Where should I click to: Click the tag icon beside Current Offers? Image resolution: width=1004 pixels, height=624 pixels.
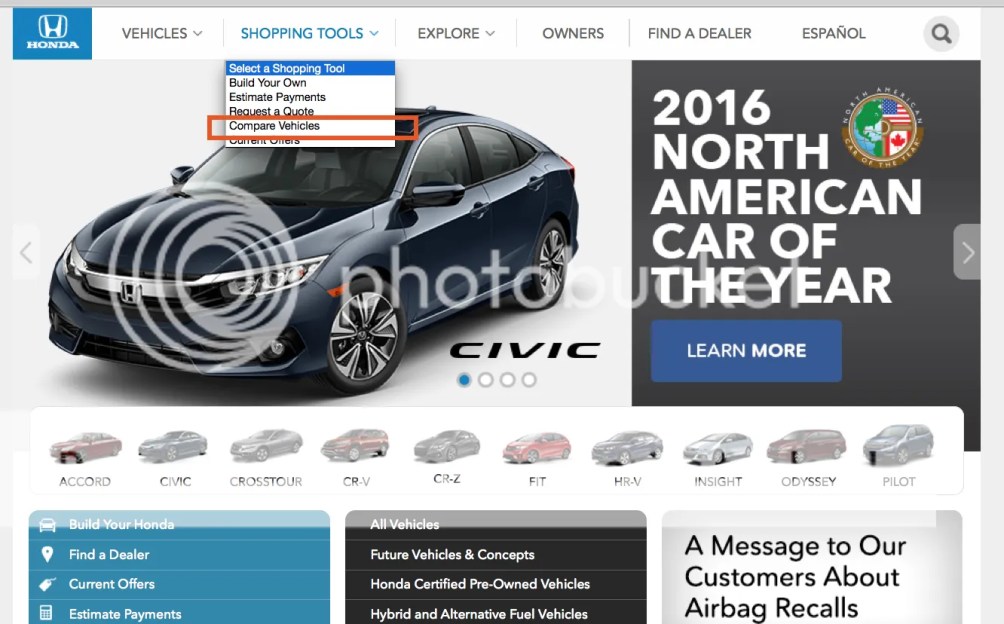(47, 584)
